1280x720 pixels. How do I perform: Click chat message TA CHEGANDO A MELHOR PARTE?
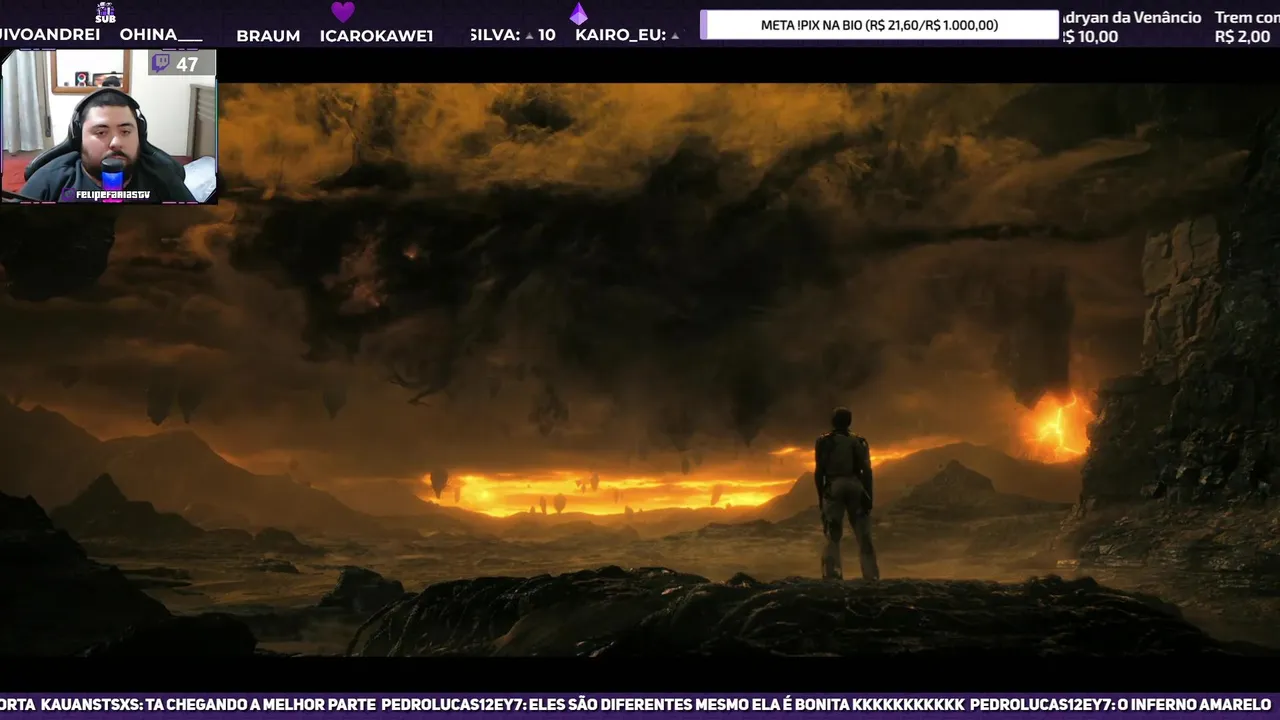tap(261, 705)
